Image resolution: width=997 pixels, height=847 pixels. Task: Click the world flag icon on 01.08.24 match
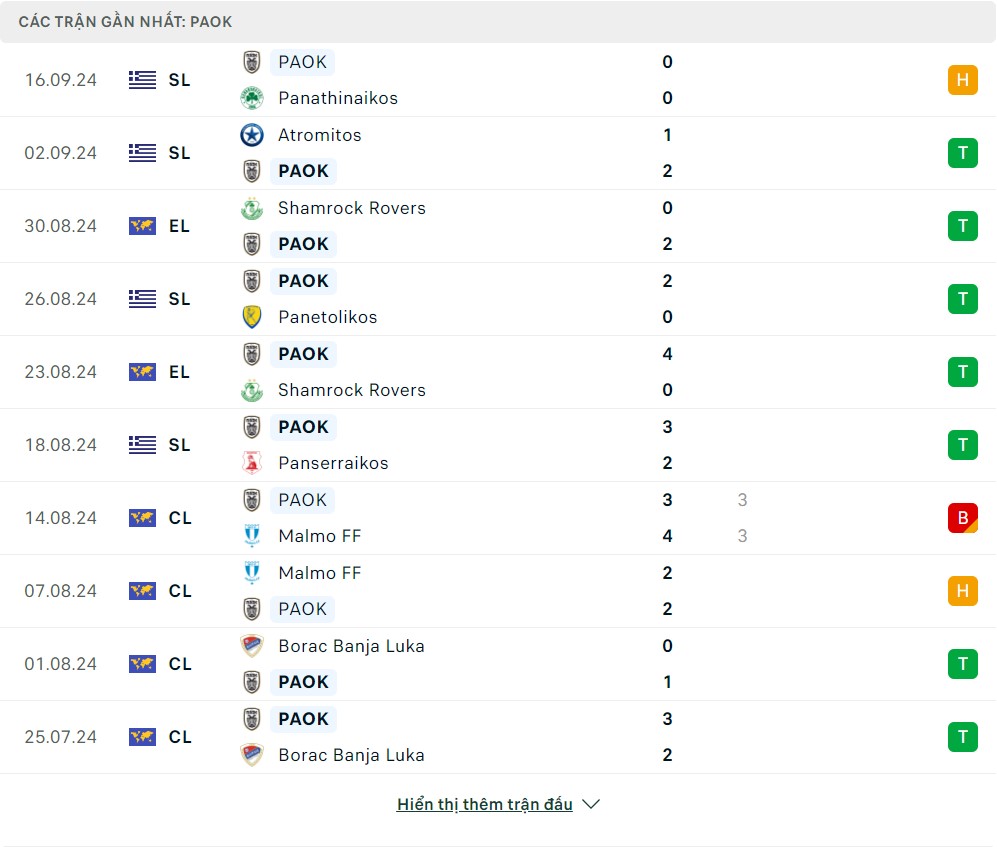pos(142,664)
